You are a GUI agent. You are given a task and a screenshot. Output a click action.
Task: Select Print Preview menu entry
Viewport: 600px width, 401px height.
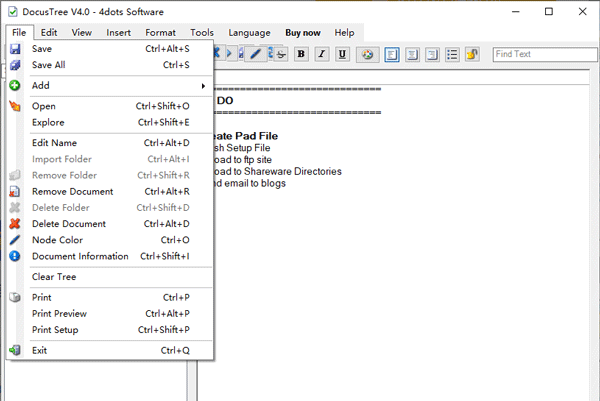[x=110, y=313]
